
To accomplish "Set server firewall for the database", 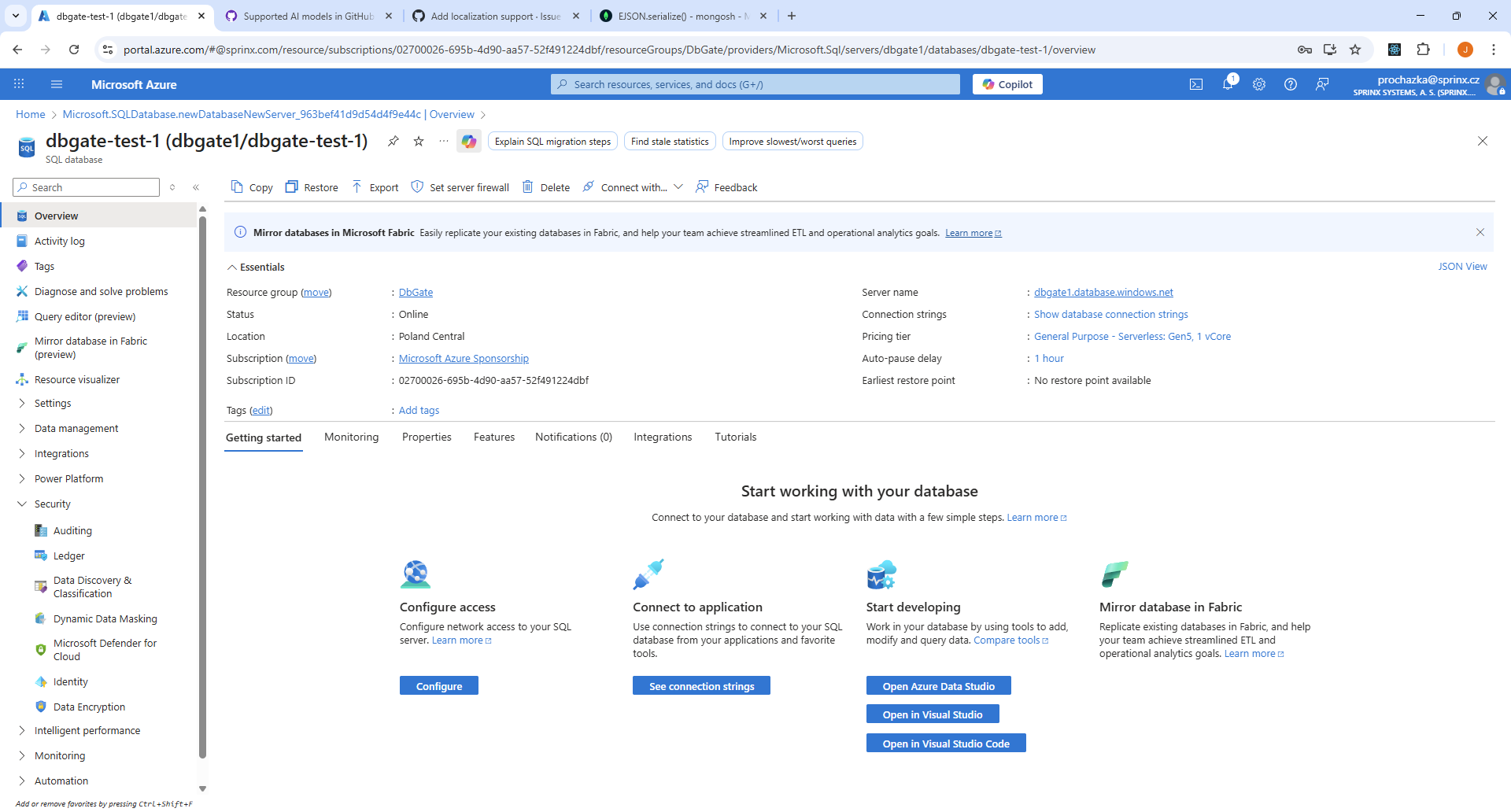I will [x=460, y=187].
